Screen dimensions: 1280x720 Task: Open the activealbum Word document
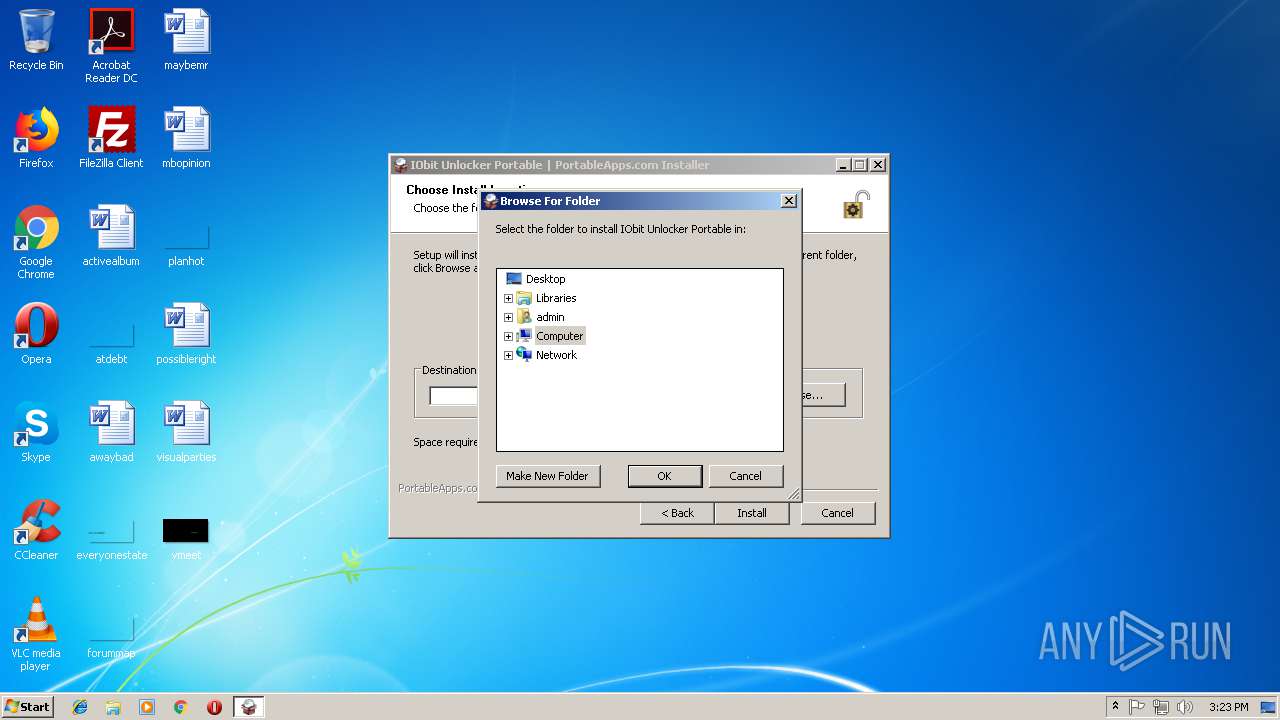(111, 237)
